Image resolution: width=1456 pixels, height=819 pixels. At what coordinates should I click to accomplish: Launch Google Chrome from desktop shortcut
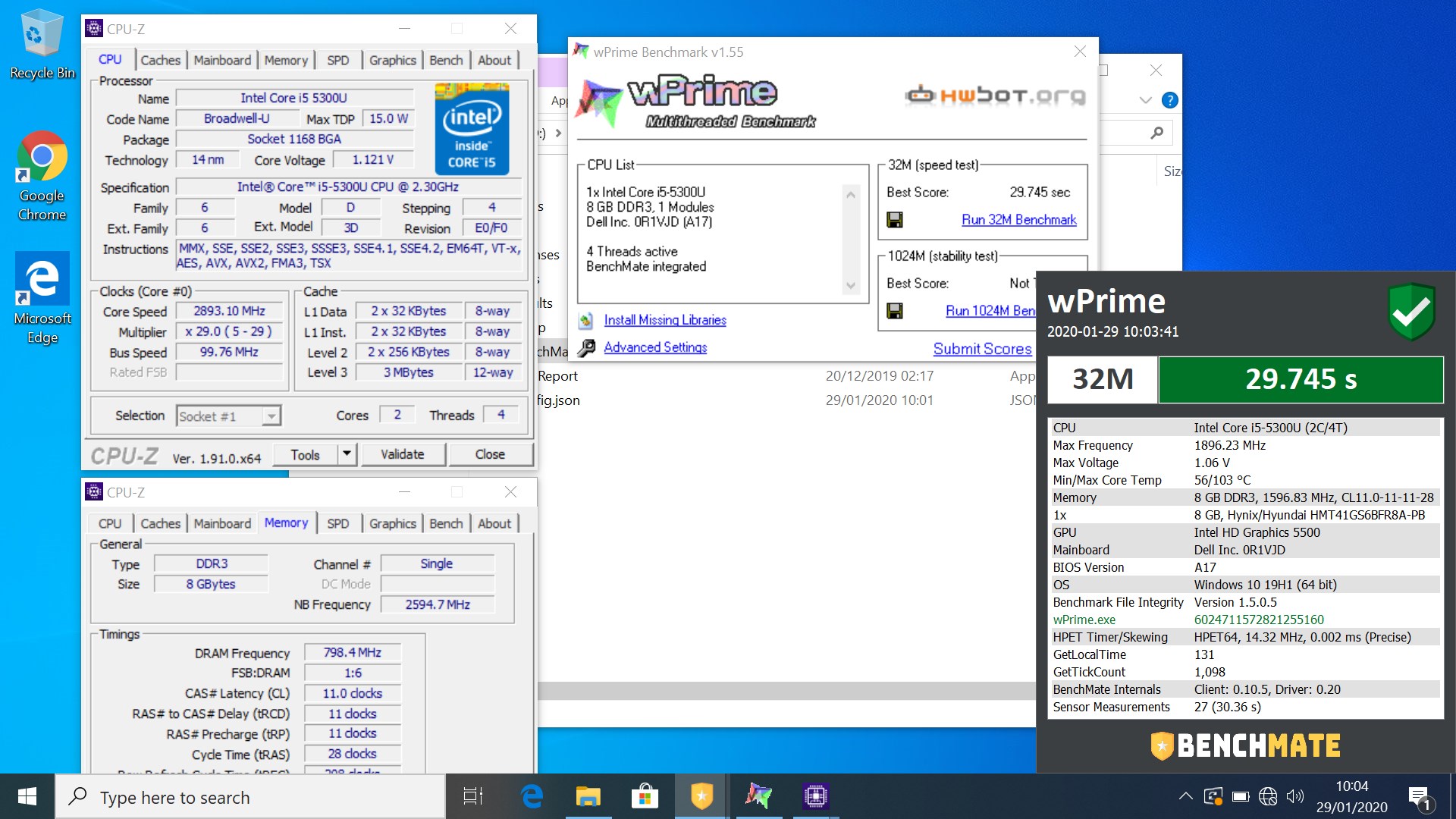pyautogui.click(x=42, y=176)
